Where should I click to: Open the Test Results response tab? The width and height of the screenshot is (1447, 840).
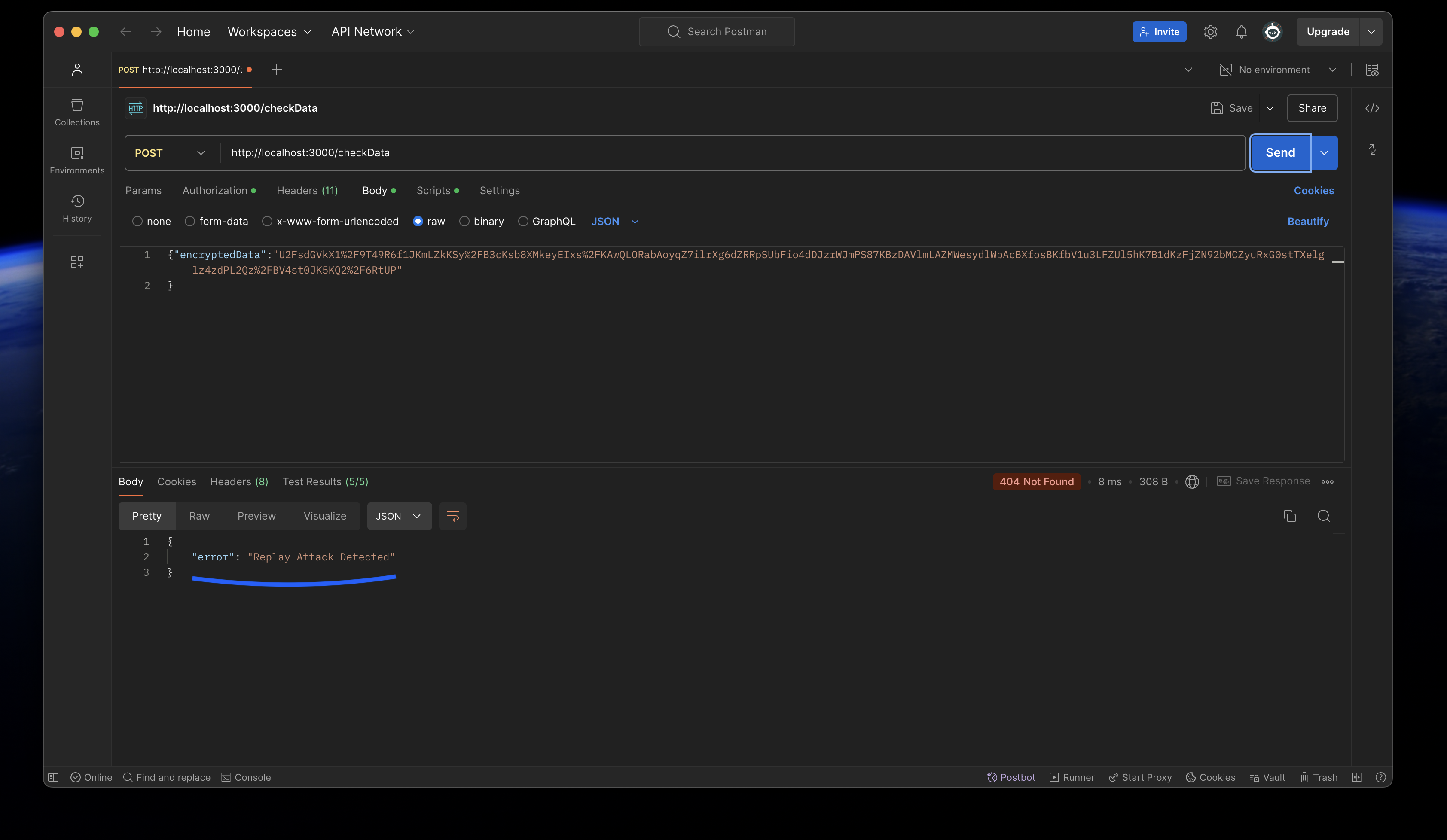(325, 482)
